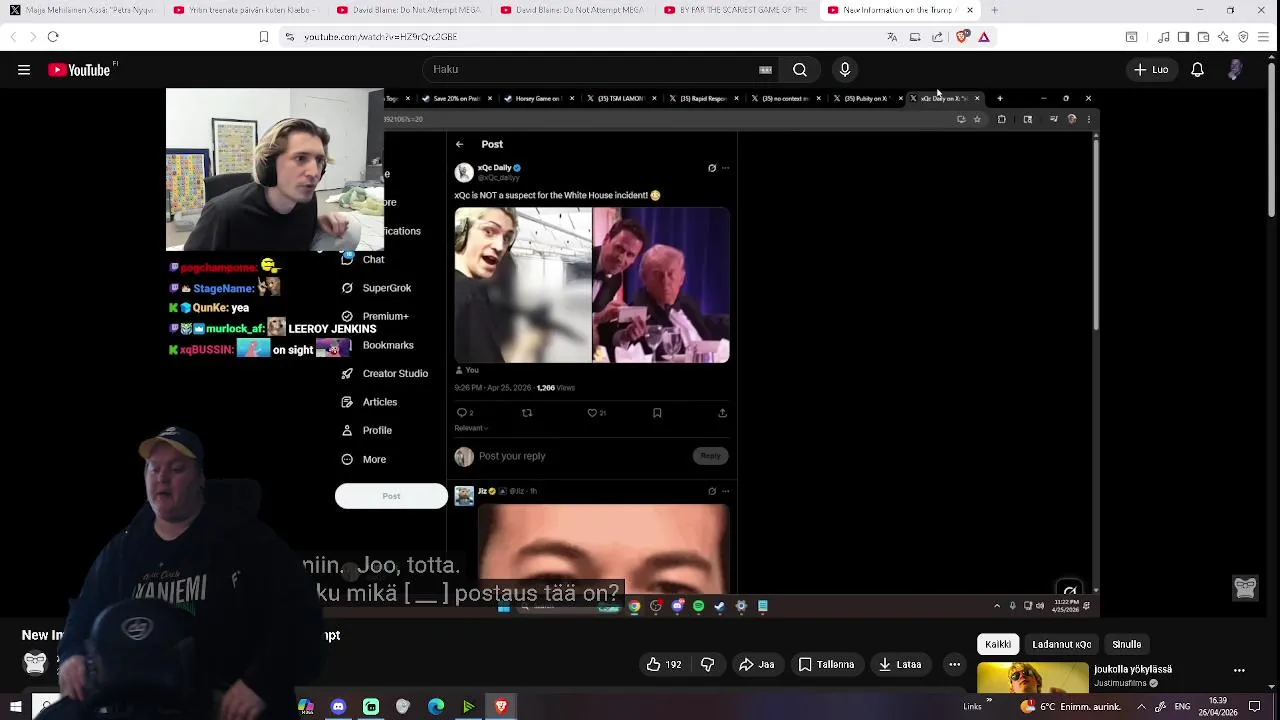
Task: Open YouTube notifications bell
Action: click(1197, 70)
